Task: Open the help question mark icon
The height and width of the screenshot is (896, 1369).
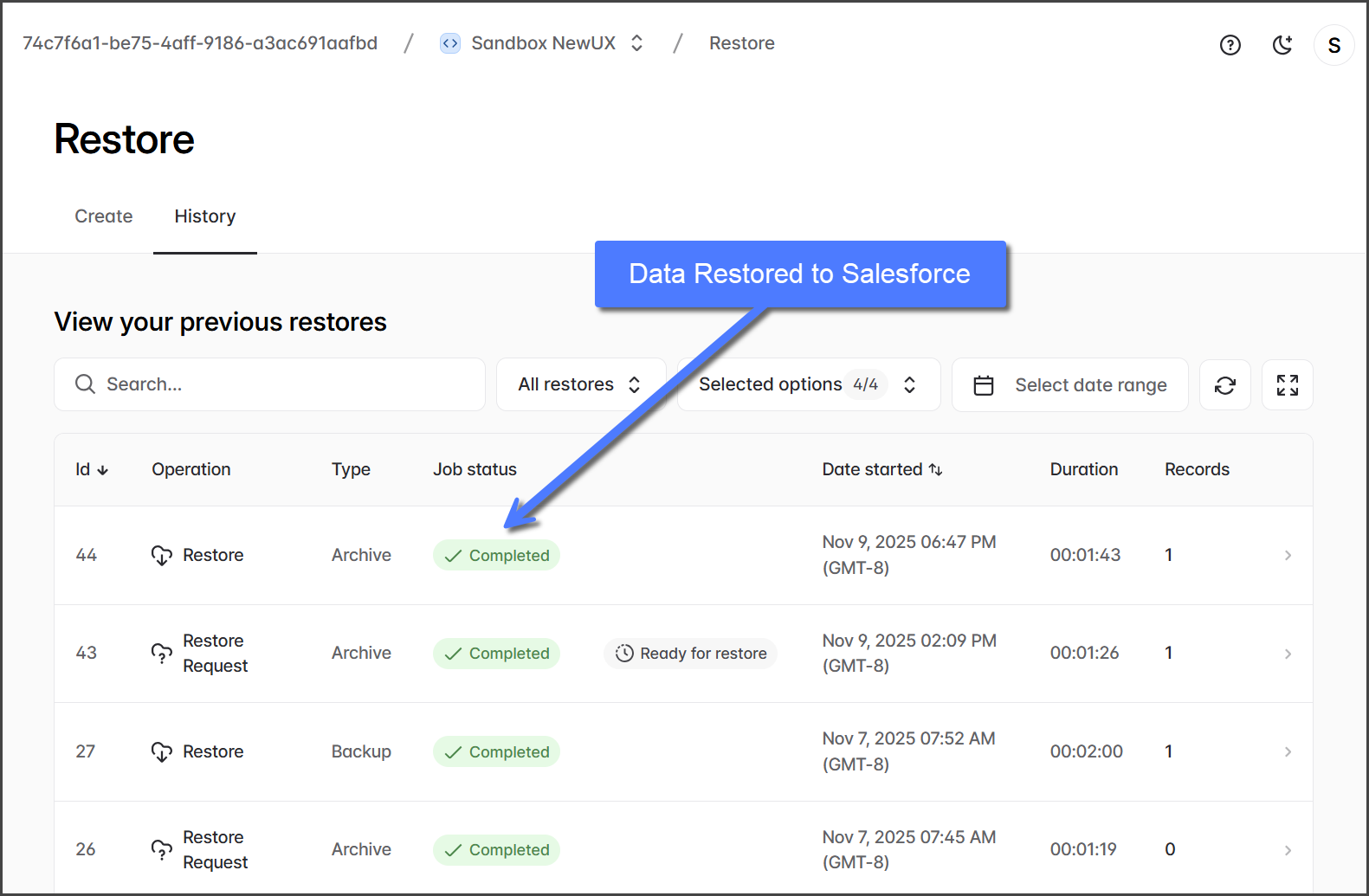Action: click(x=1230, y=45)
